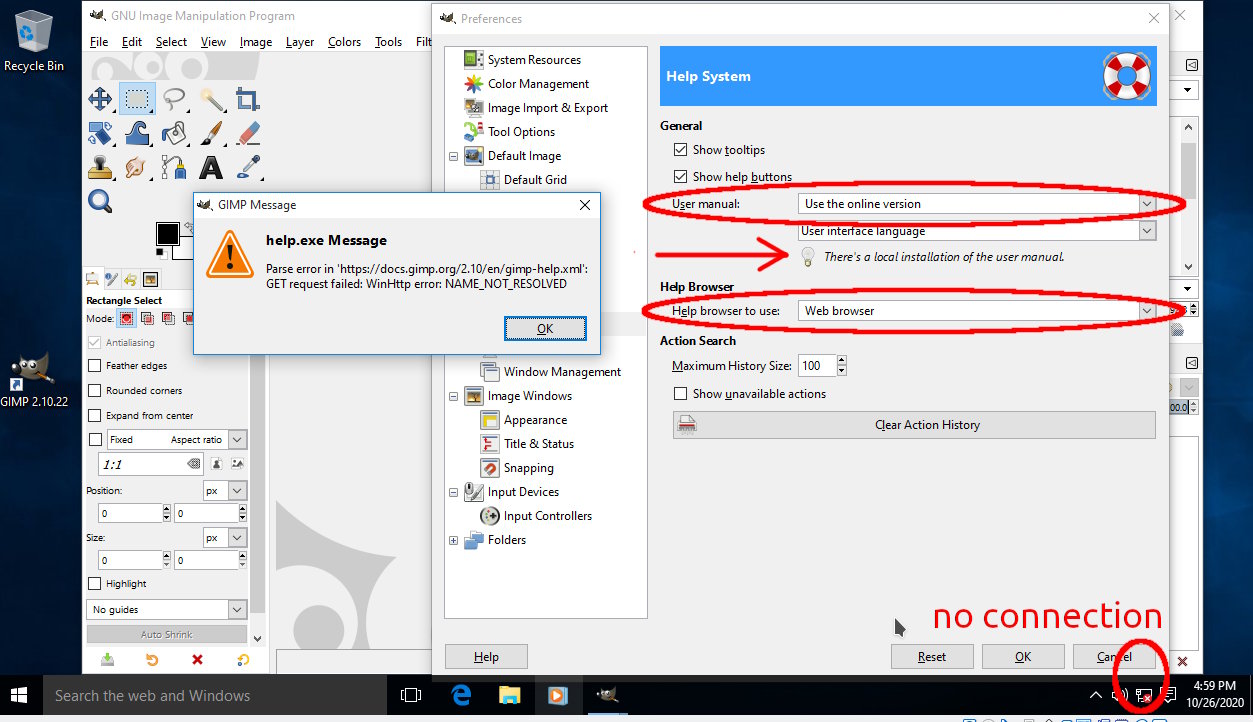Select the Smudge tool
This screenshot has width=1253, height=722.
point(137,166)
